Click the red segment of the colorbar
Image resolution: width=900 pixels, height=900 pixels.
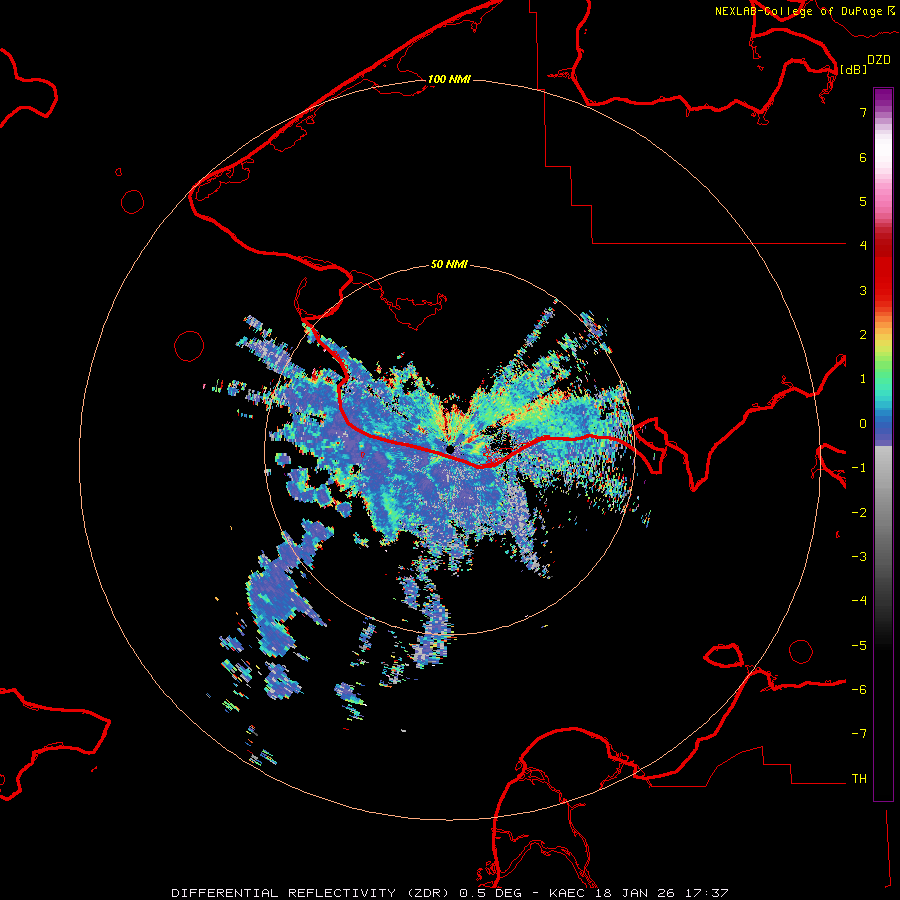pos(883,270)
